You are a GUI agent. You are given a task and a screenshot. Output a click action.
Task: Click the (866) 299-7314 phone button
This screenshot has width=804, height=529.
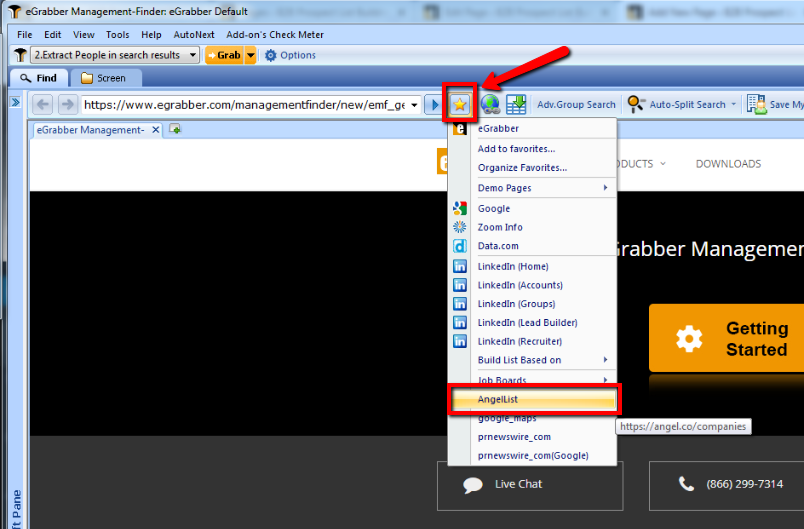[726, 484]
